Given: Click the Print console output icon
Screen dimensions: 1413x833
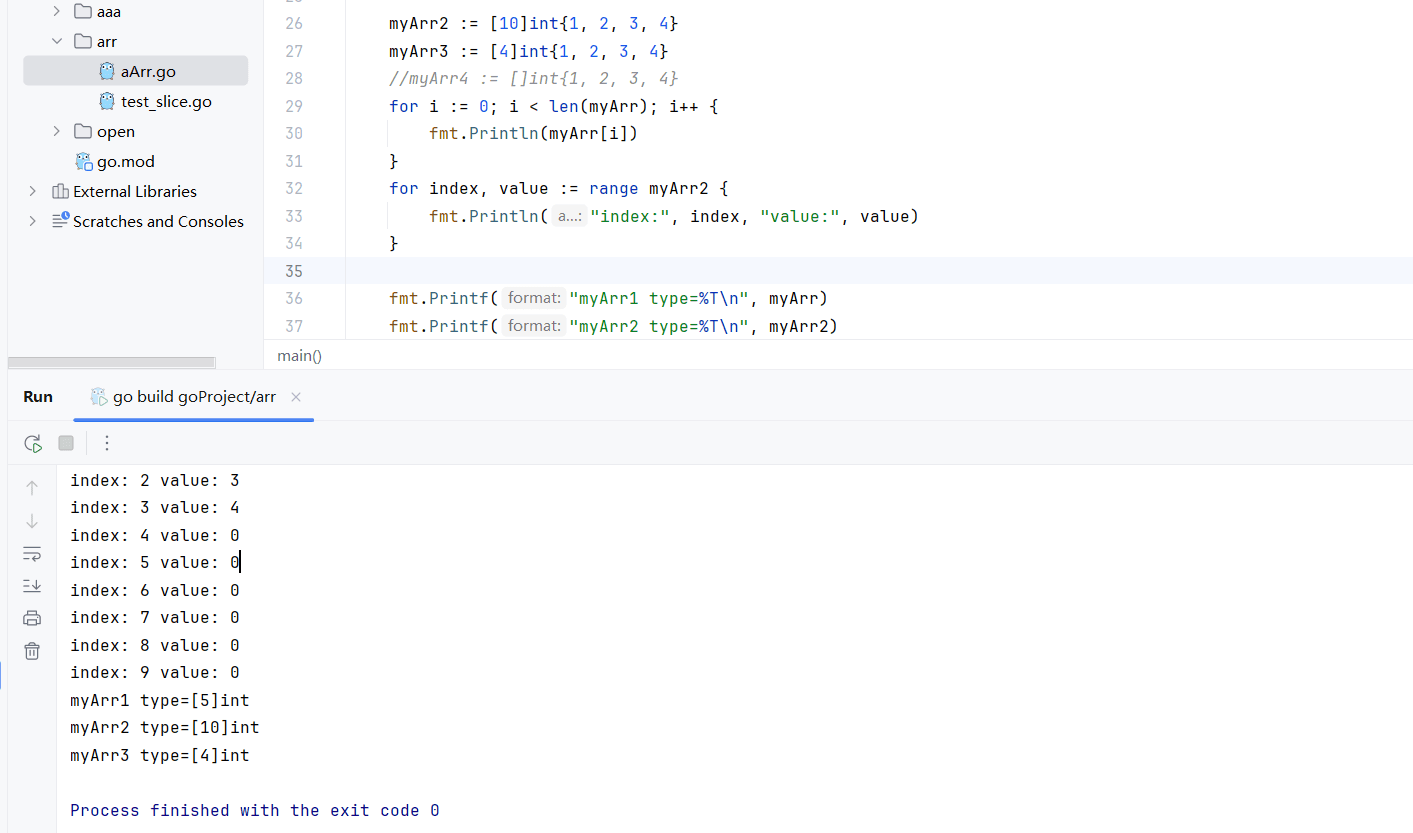Looking at the screenshot, I should pyautogui.click(x=32, y=618).
